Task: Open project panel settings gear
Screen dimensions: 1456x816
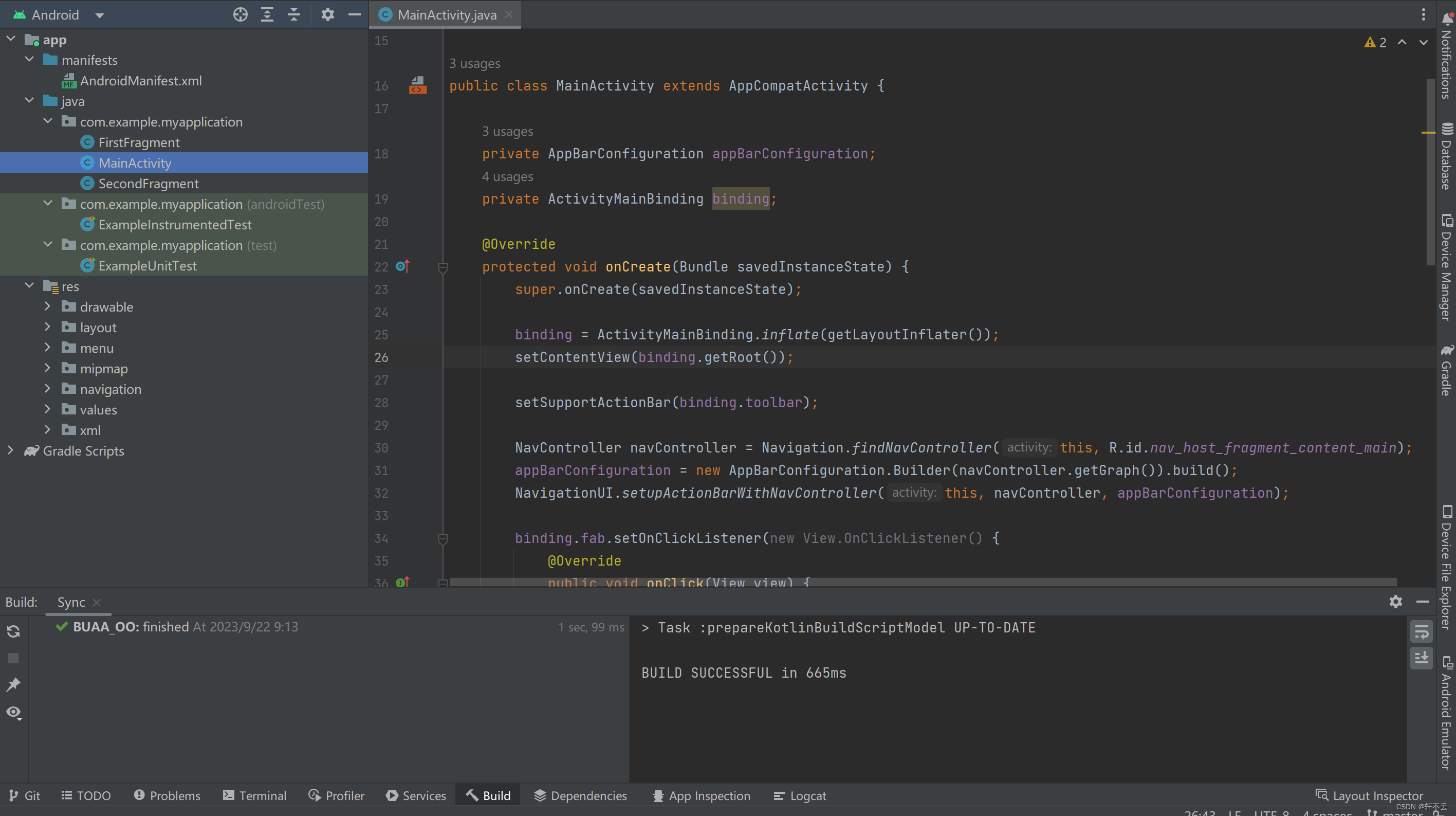Action: [328, 15]
